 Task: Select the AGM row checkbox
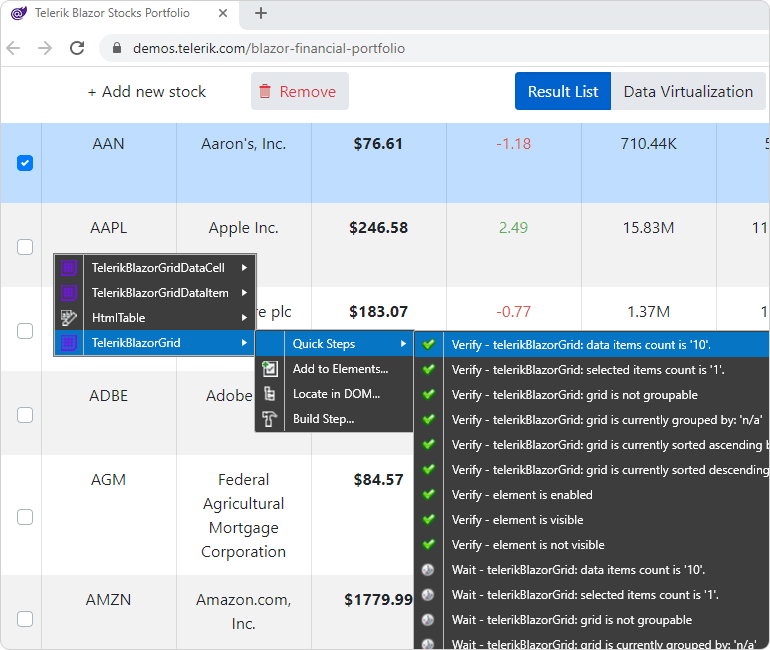click(x=25, y=517)
